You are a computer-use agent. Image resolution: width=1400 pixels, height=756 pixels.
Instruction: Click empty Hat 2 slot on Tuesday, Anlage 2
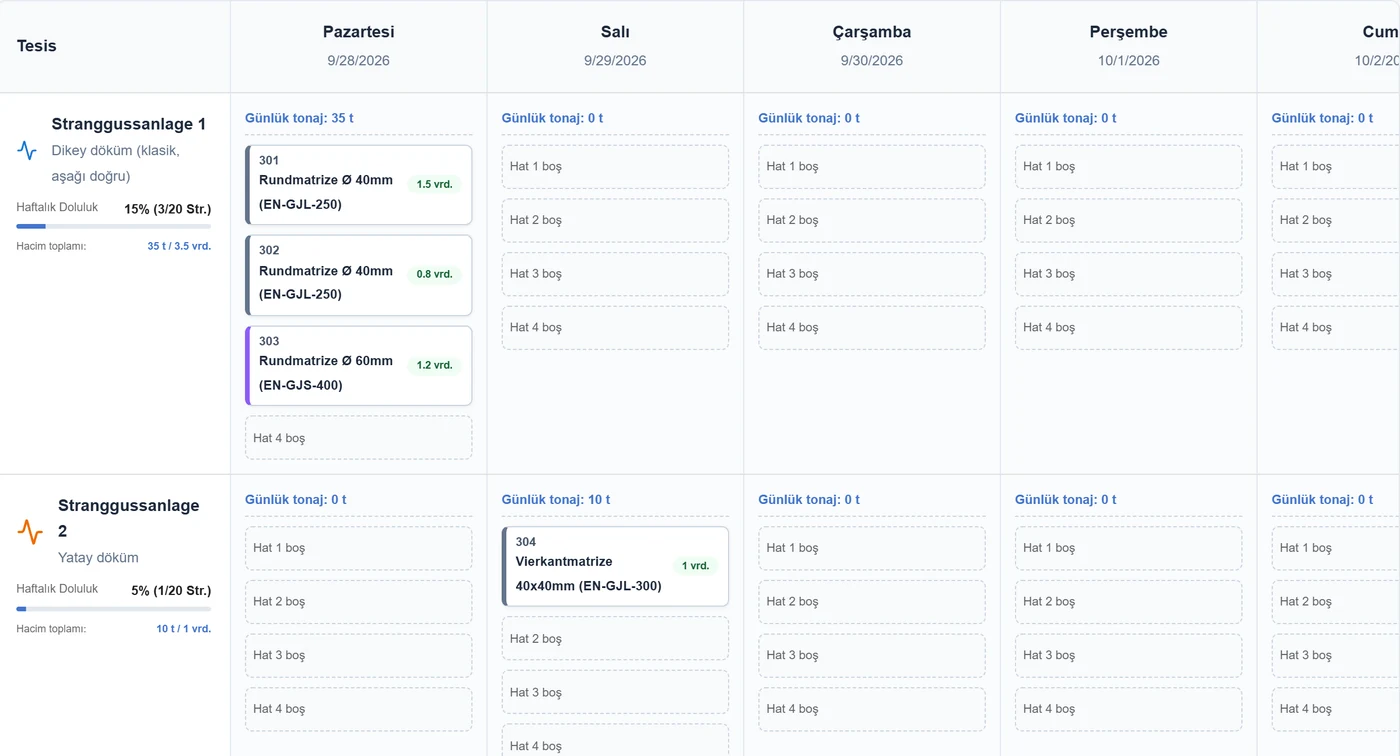615,638
